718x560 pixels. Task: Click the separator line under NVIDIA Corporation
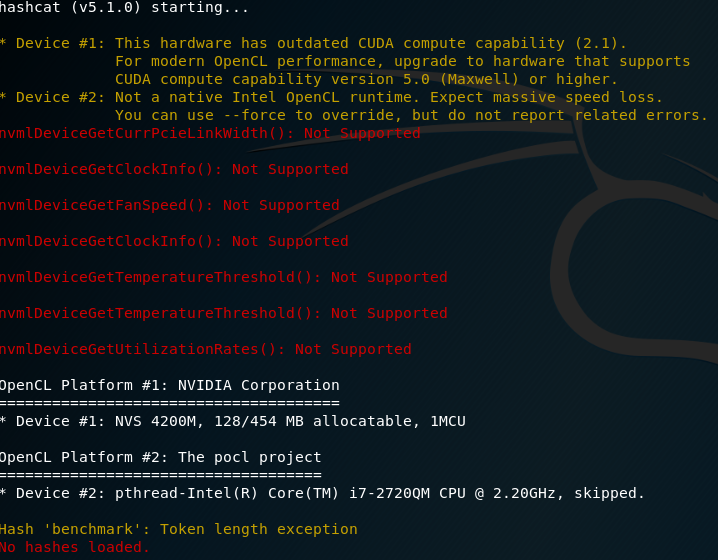click(x=169, y=403)
